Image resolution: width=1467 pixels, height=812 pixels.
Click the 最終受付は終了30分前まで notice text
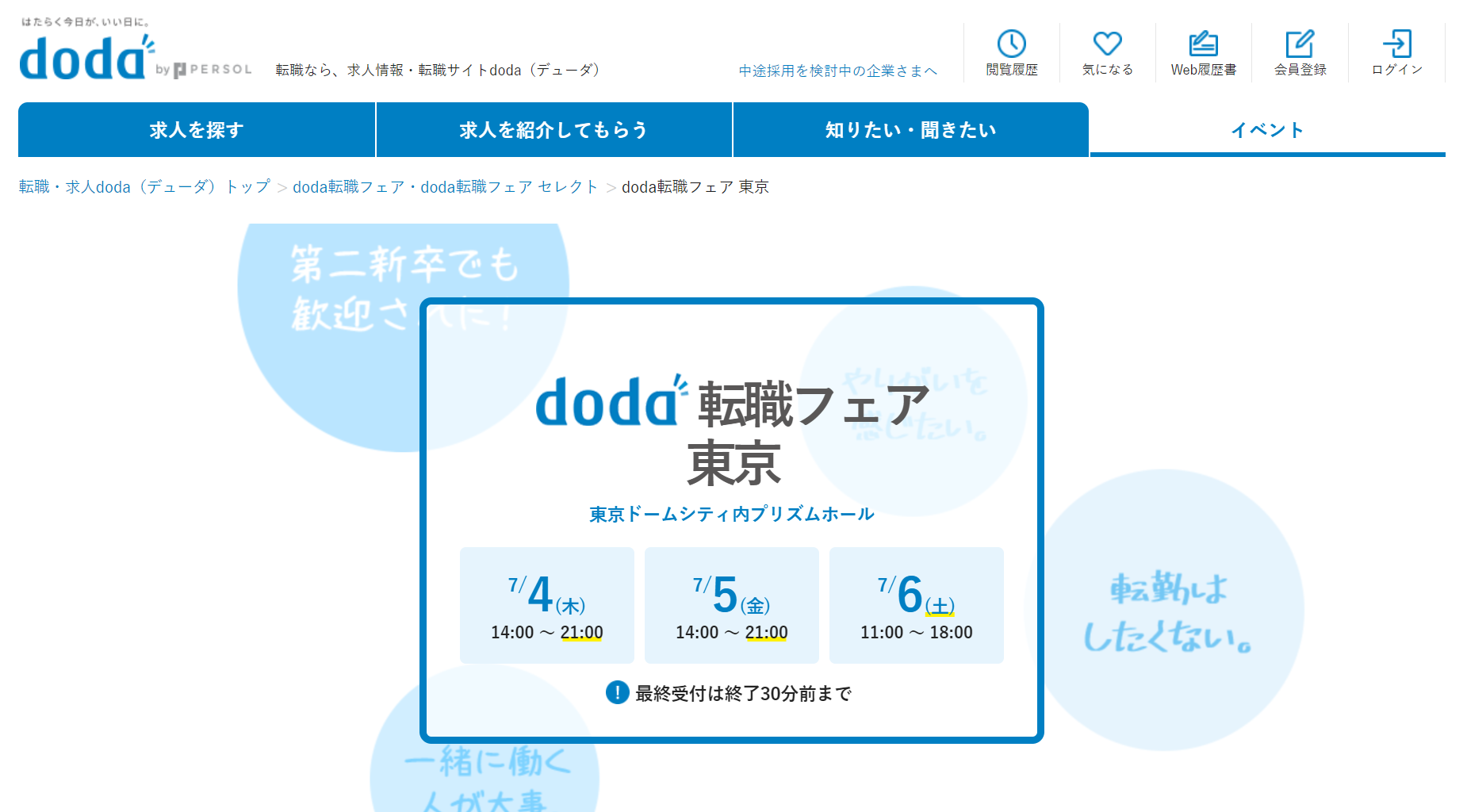(743, 694)
